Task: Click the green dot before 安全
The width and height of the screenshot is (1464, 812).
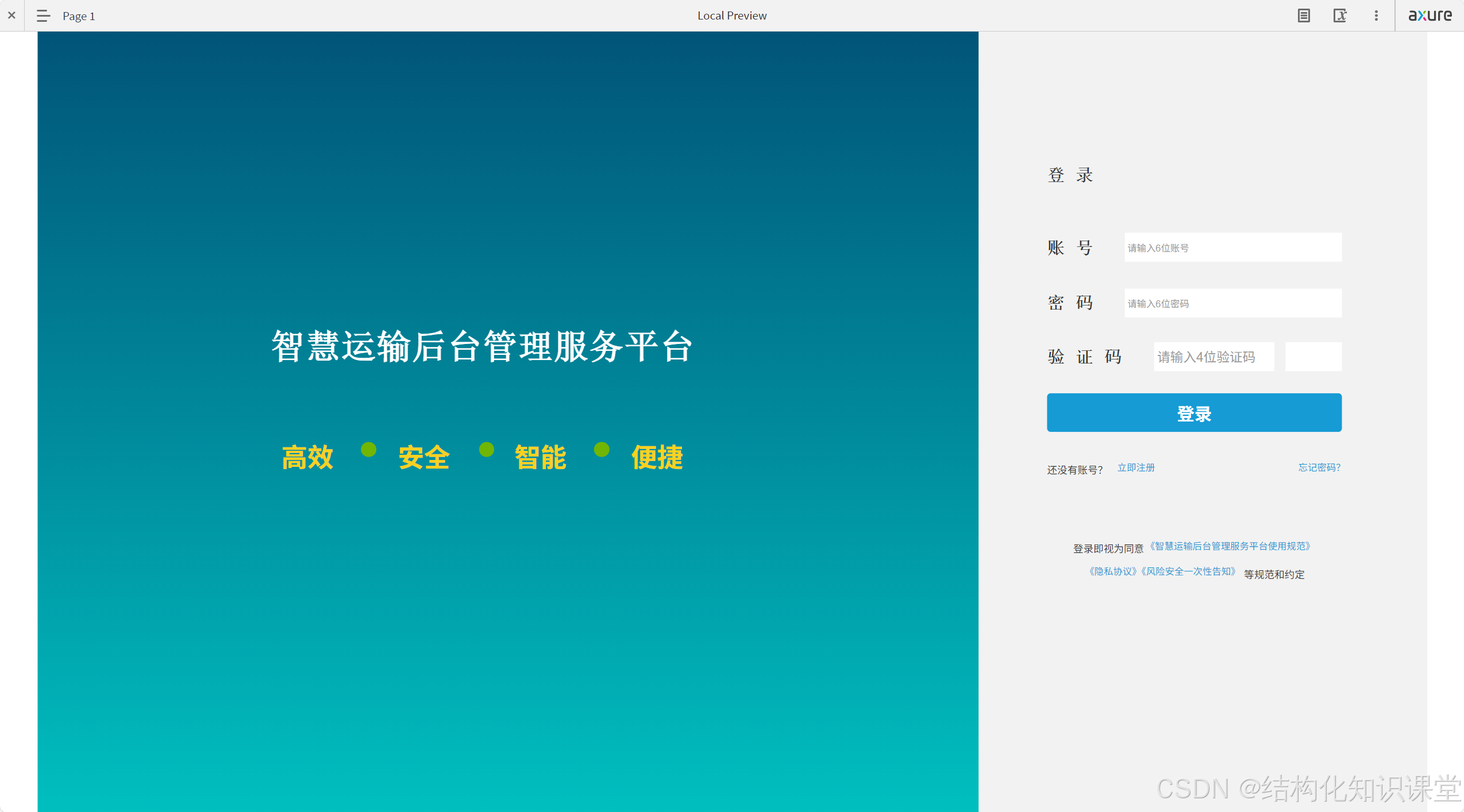Action: pyautogui.click(x=368, y=450)
